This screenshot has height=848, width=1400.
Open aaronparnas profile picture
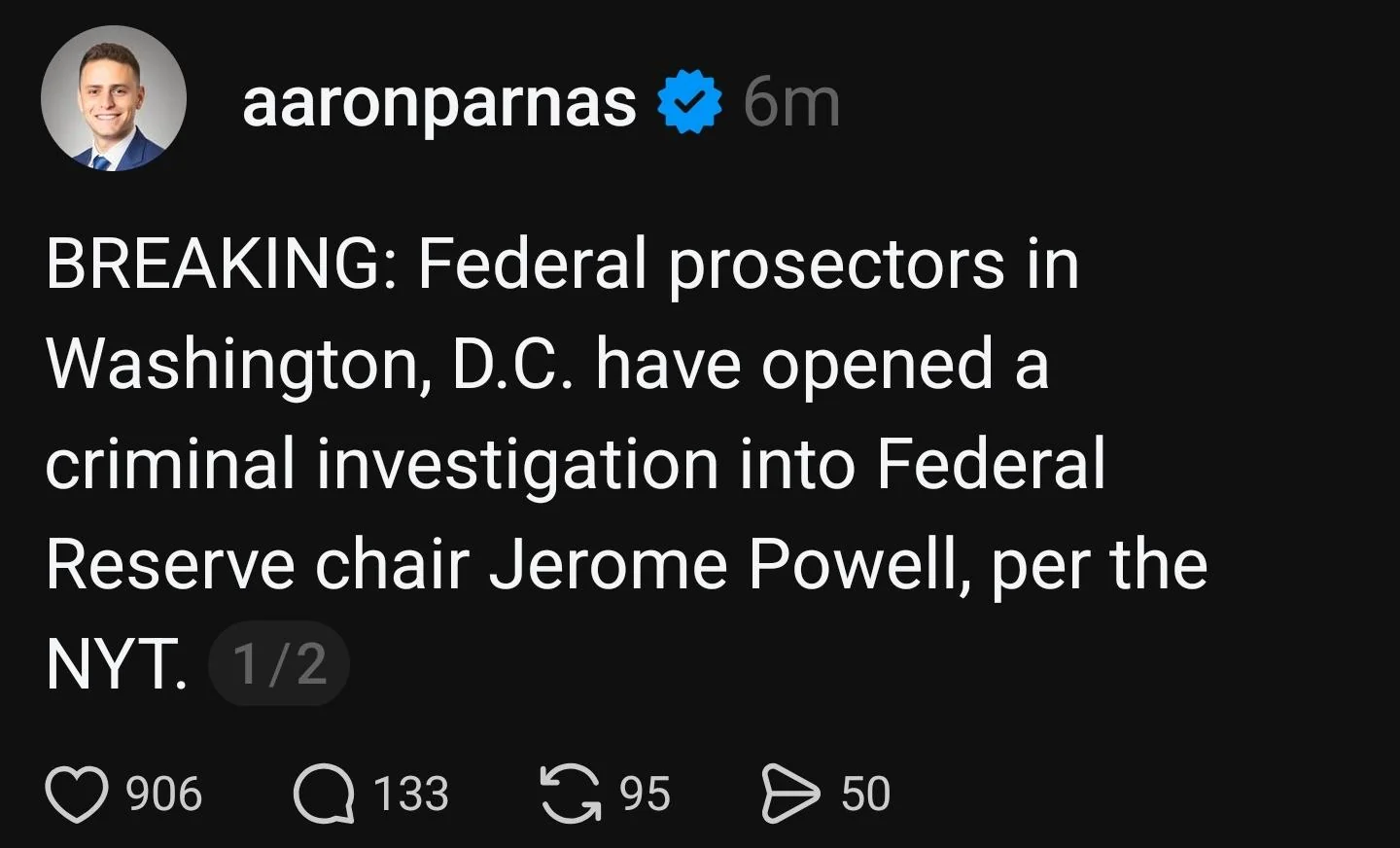[114, 99]
